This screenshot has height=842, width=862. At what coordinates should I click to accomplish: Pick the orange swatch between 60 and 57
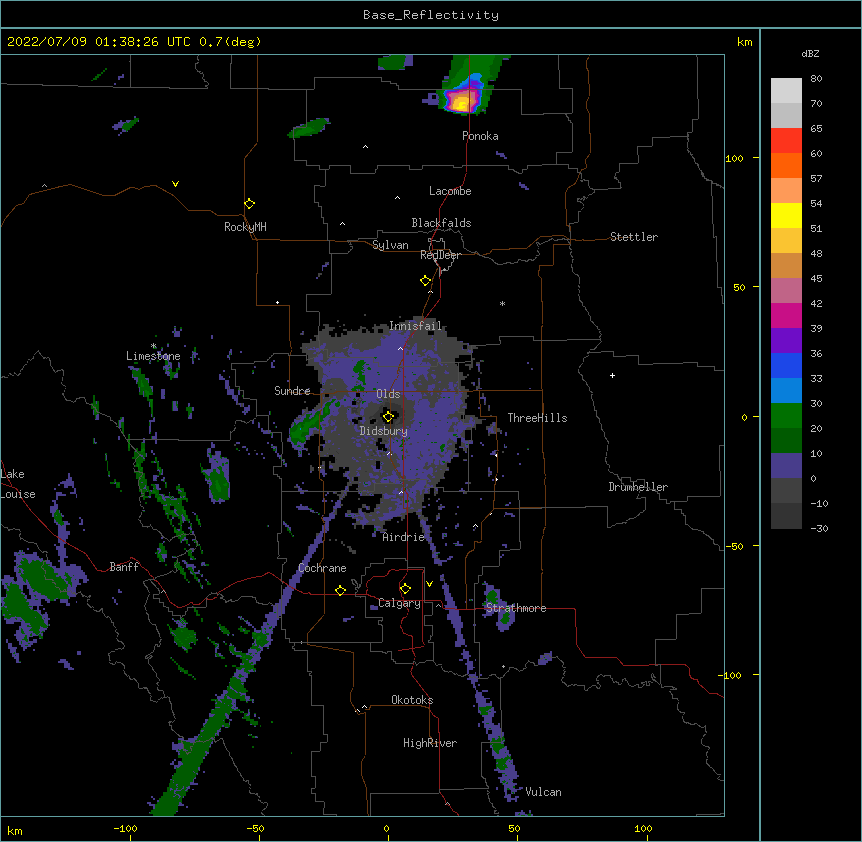tap(786, 165)
